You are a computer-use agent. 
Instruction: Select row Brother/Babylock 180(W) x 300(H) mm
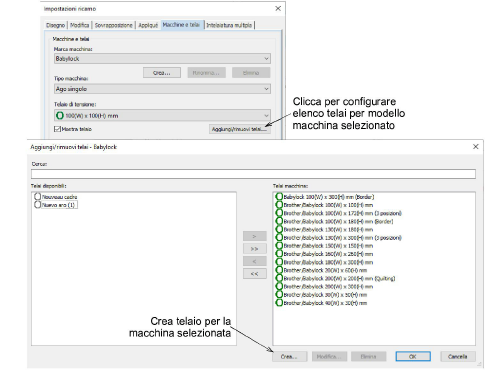(x=324, y=262)
